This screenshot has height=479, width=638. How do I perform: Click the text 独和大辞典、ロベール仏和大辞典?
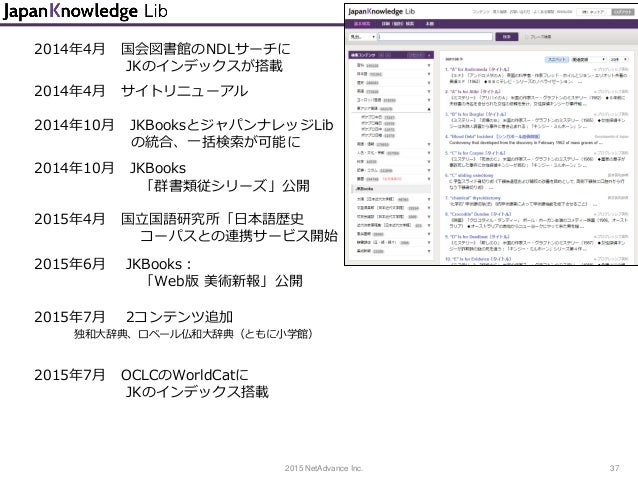click(x=154, y=334)
